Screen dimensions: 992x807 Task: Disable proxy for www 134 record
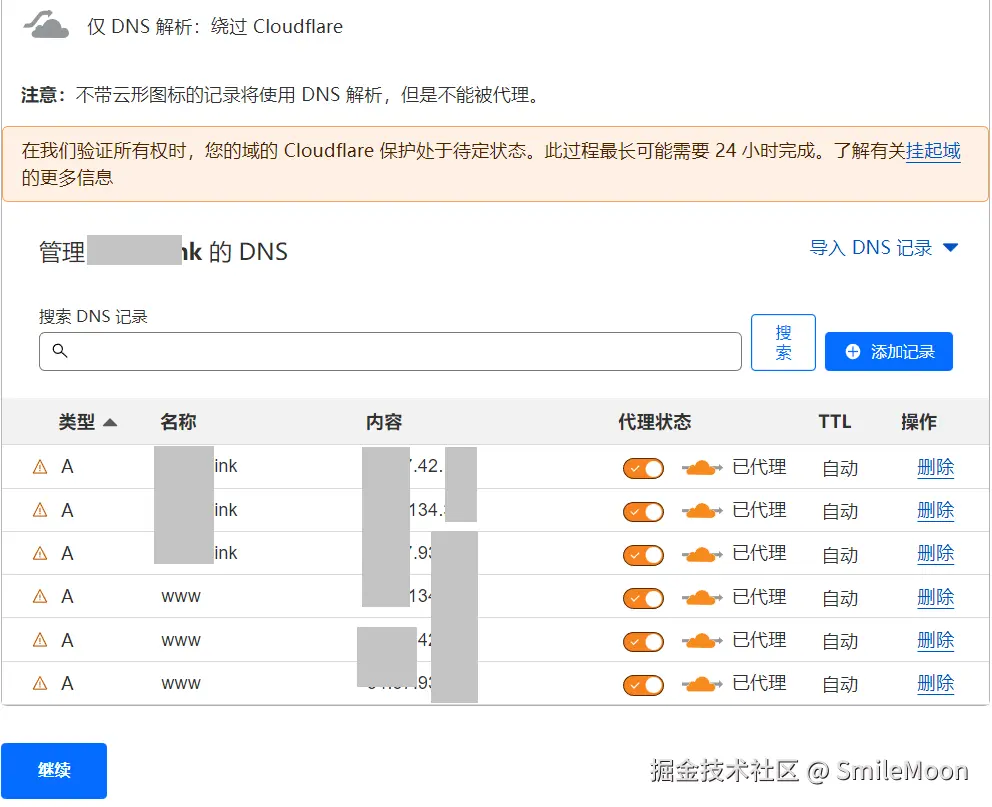(x=643, y=598)
